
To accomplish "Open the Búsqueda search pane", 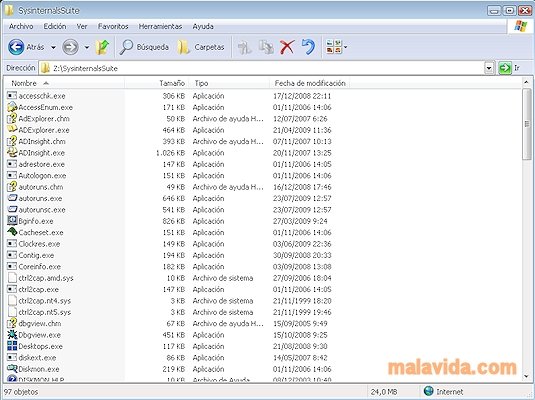I will tap(144, 47).
